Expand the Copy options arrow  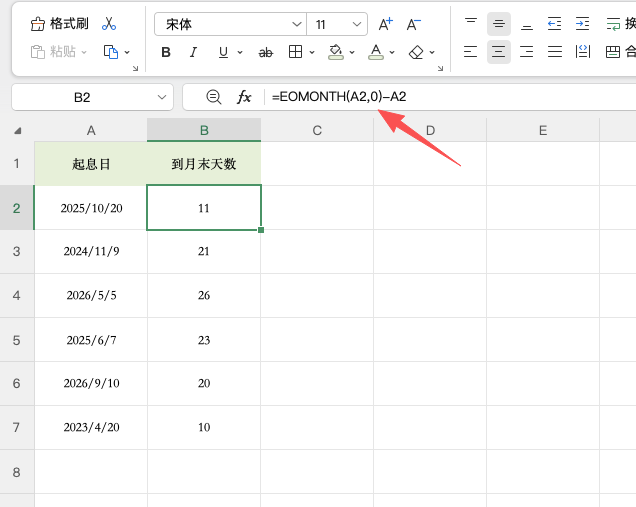pyautogui.click(x=127, y=52)
